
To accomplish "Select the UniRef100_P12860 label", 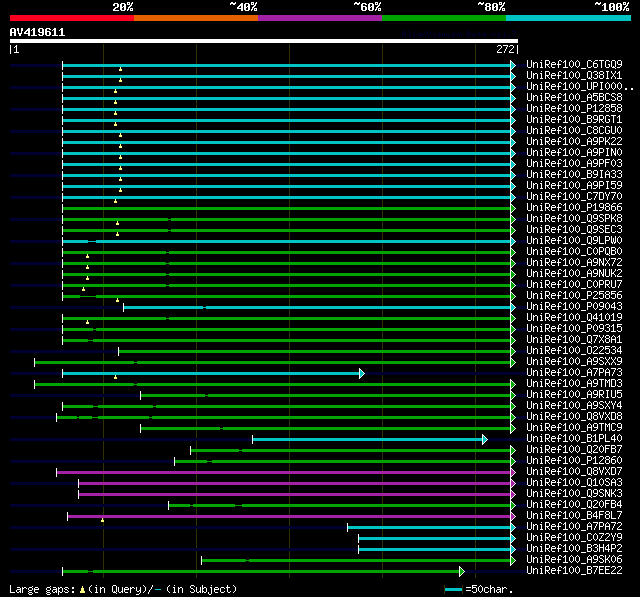I will (574, 461).
